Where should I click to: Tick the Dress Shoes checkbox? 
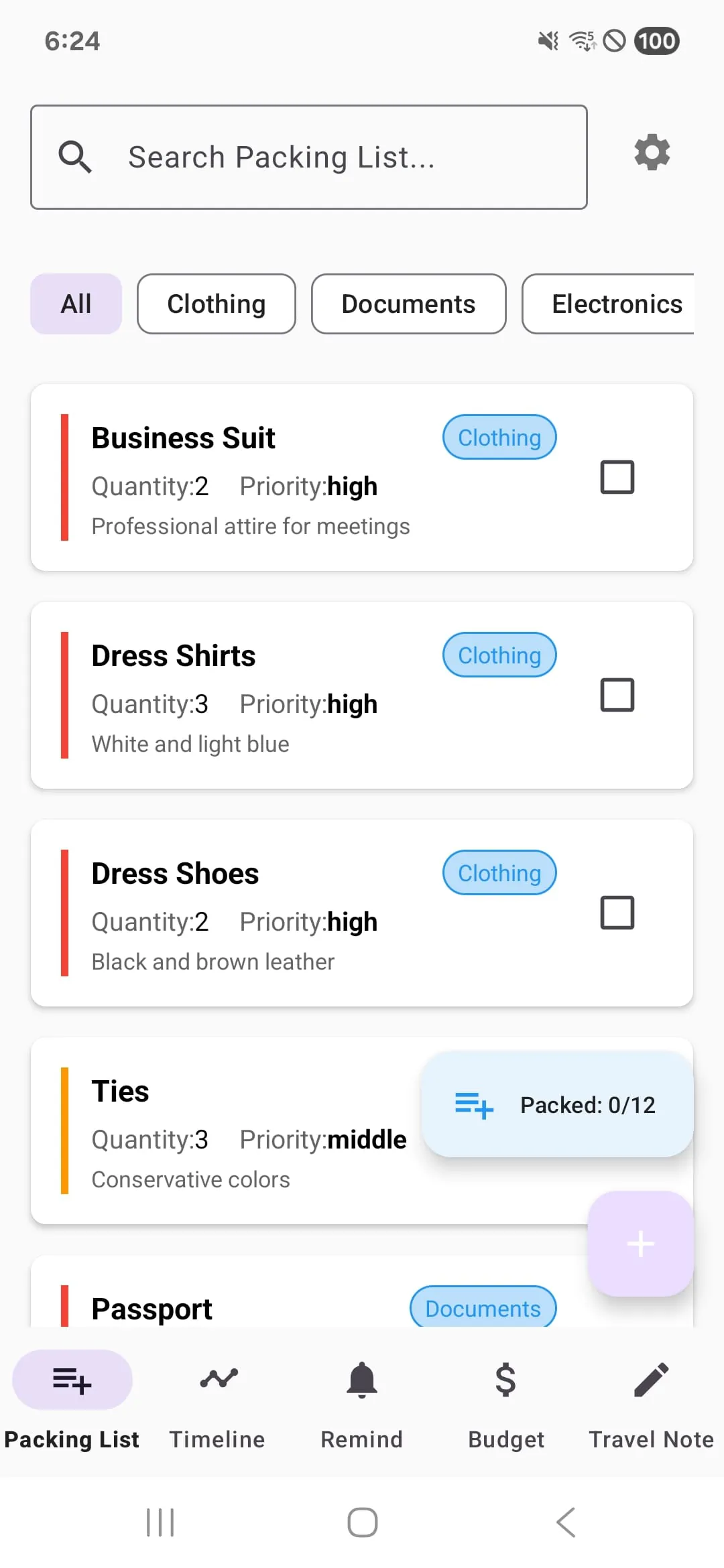coord(617,913)
